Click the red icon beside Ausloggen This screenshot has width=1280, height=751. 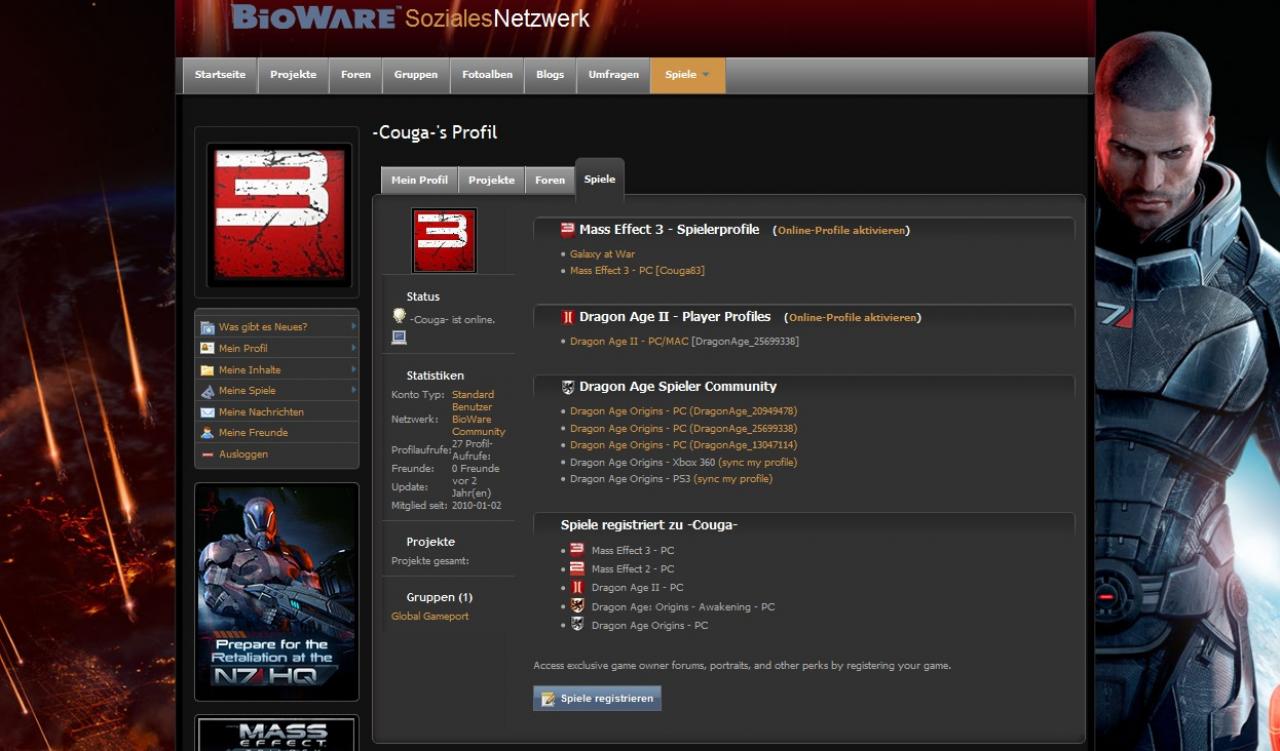(207, 454)
